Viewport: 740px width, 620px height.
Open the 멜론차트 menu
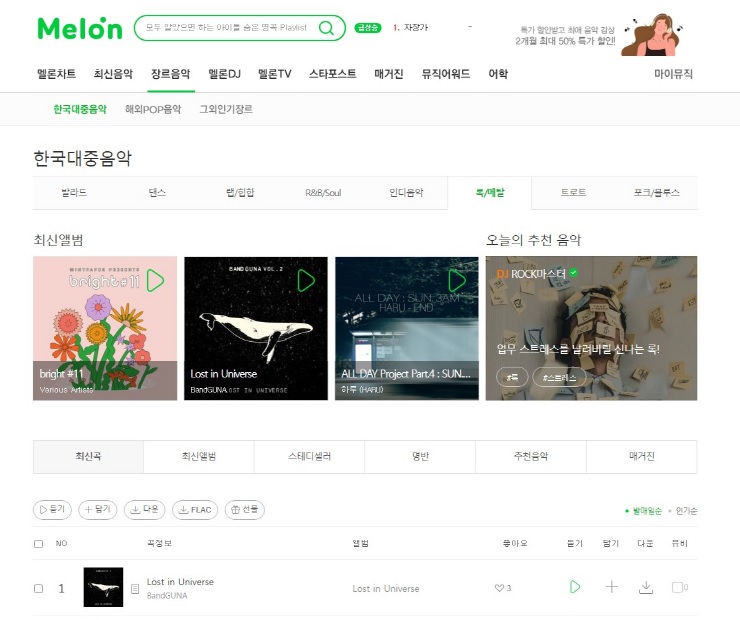[x=57, y=74]
